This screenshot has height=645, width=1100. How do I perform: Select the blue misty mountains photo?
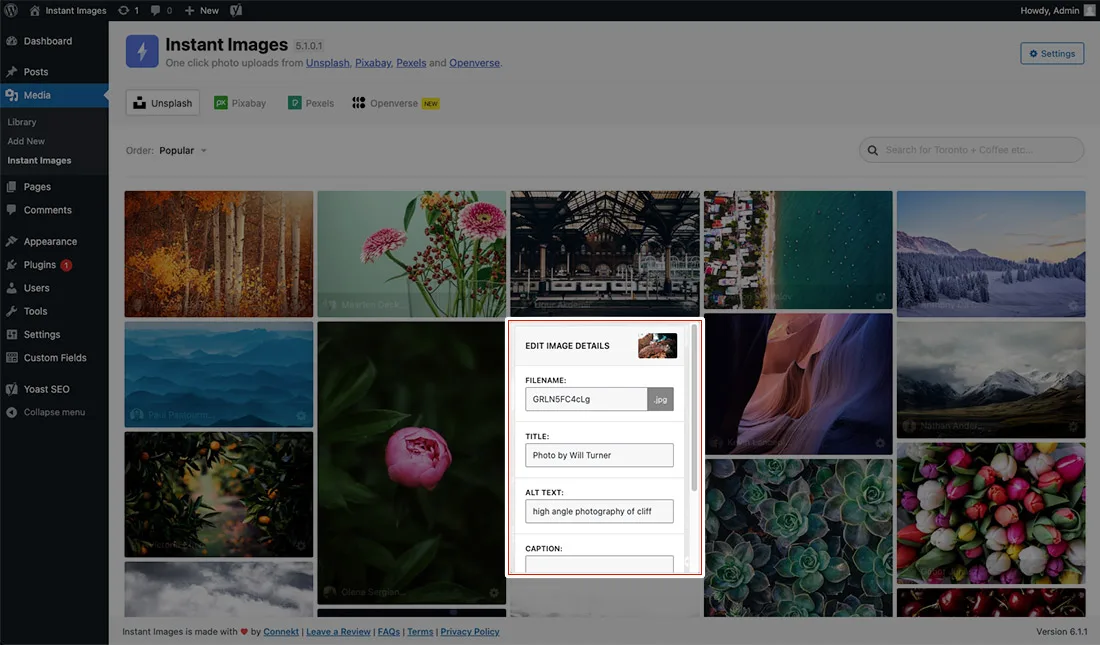219,374
